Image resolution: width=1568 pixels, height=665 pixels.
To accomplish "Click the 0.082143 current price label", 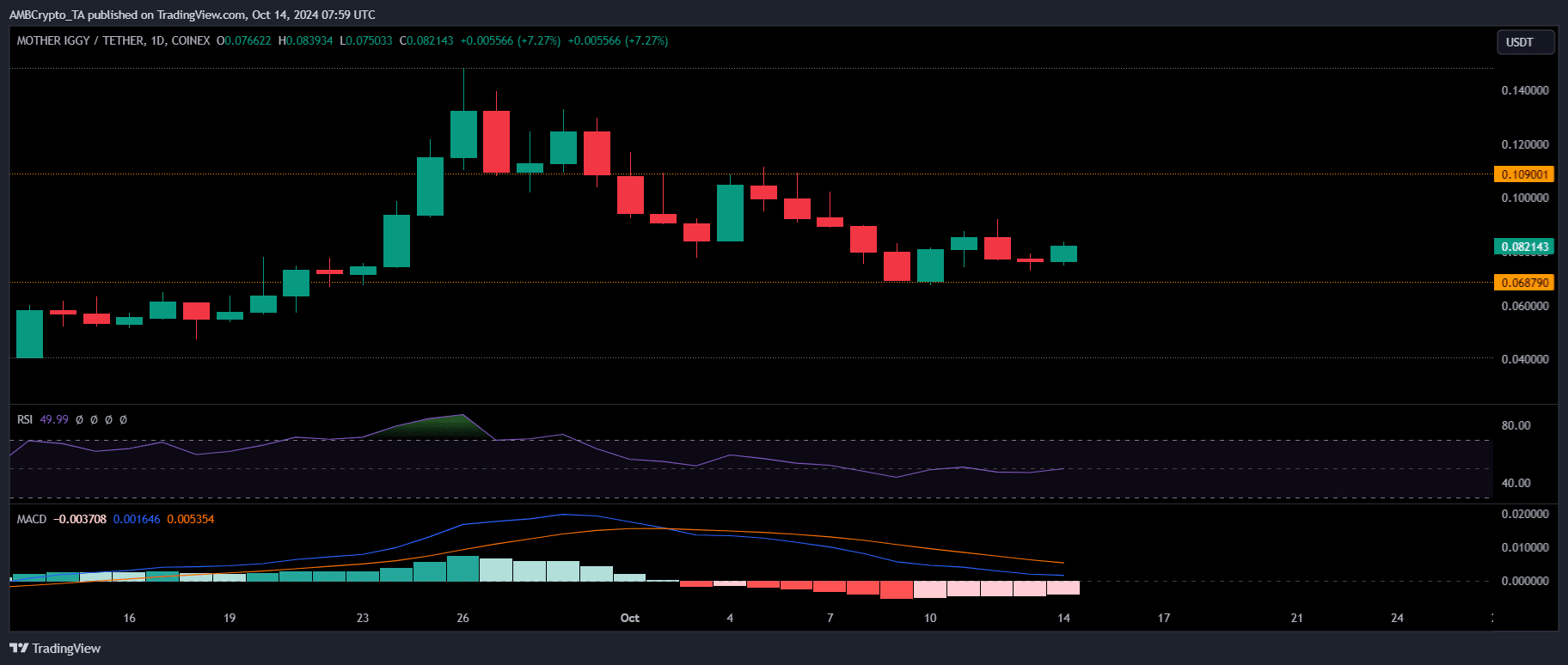I will pos(1524,247).
